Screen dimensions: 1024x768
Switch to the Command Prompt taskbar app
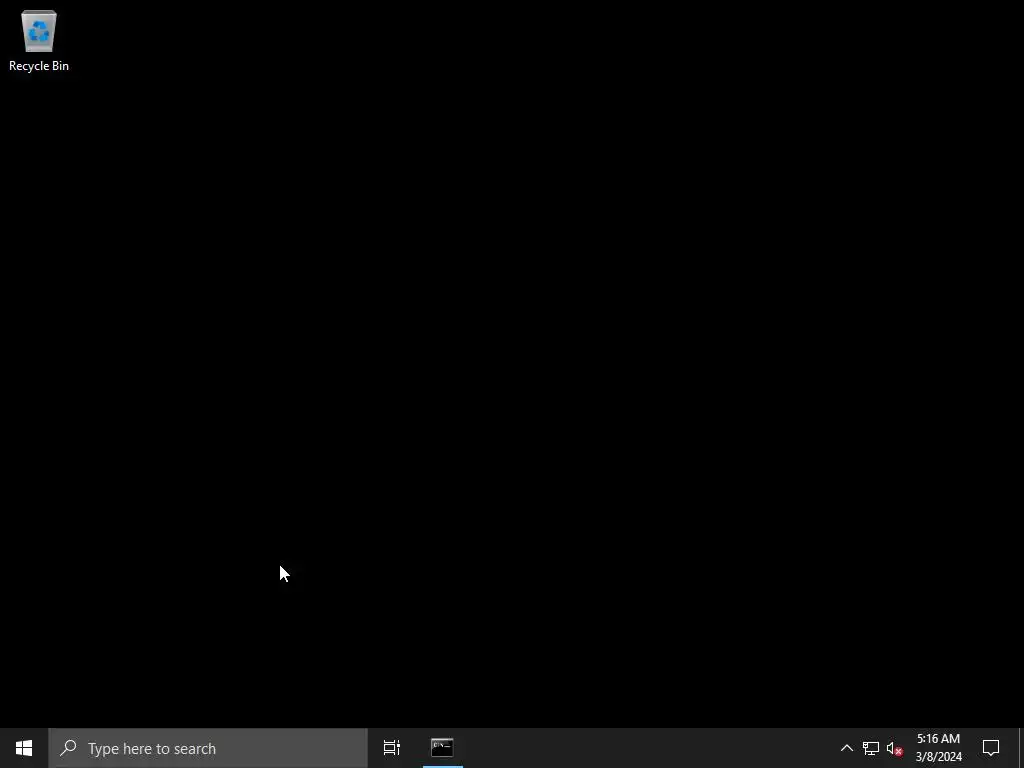(x=442, y=748)
